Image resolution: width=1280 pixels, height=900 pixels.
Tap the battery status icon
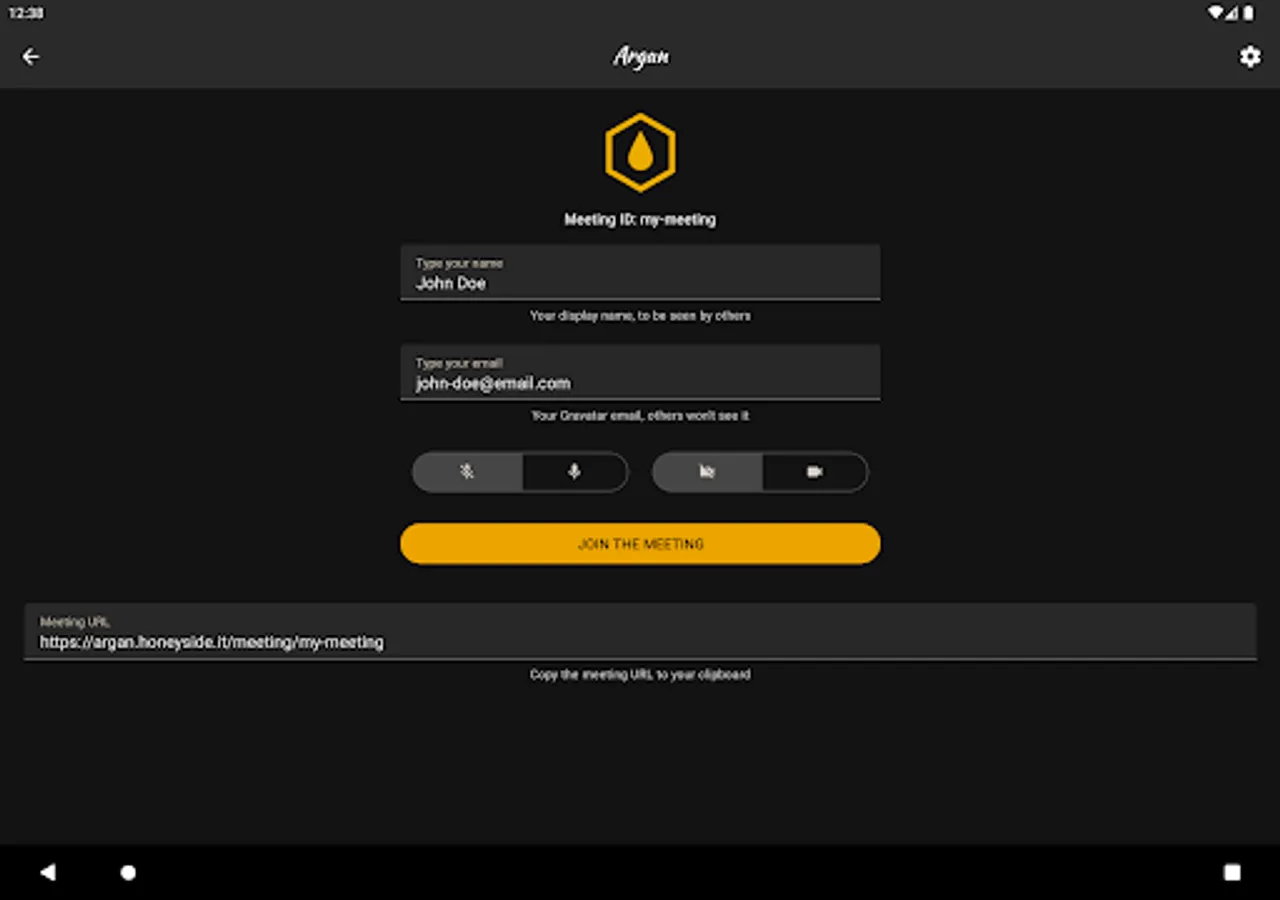[1248, 13]
